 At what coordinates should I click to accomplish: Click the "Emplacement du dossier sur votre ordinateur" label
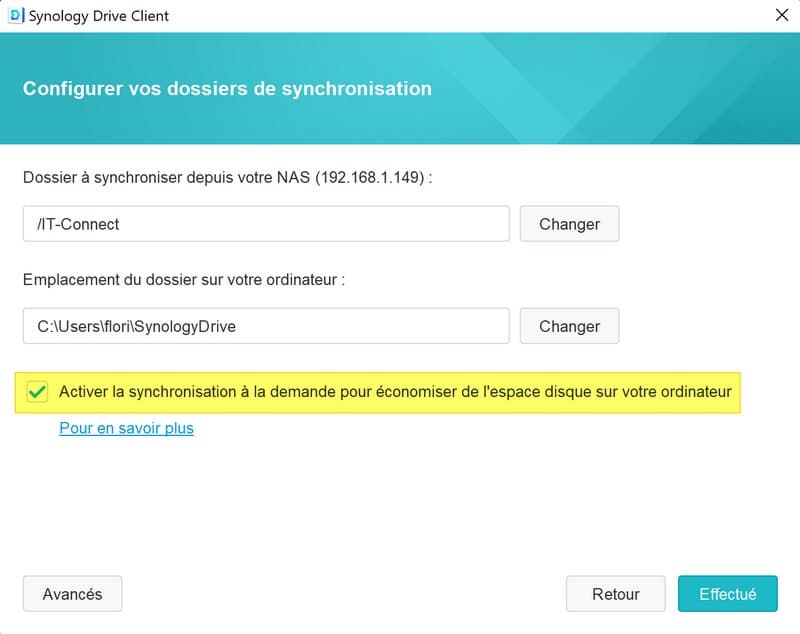point(184,279)
